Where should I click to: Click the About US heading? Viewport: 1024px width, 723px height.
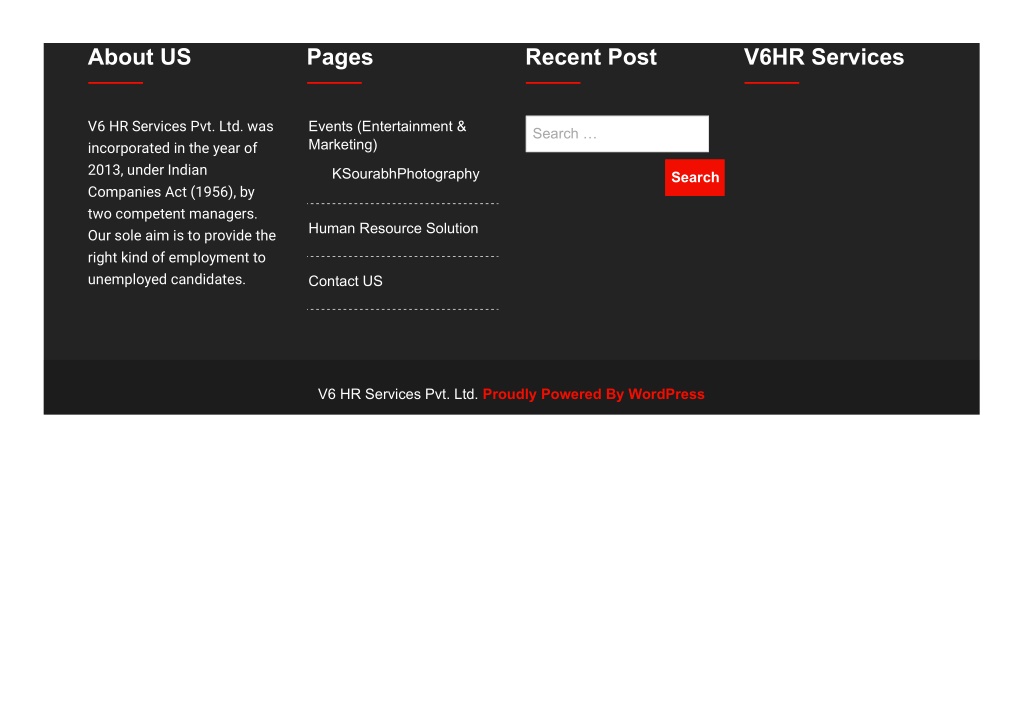coord(139,57)
